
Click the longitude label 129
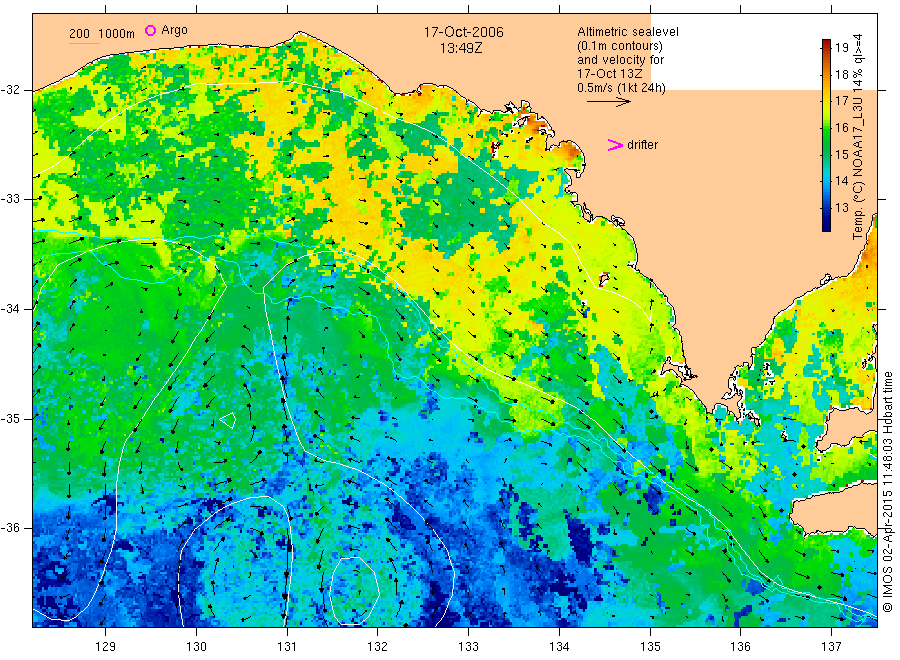tap(106, 647)
